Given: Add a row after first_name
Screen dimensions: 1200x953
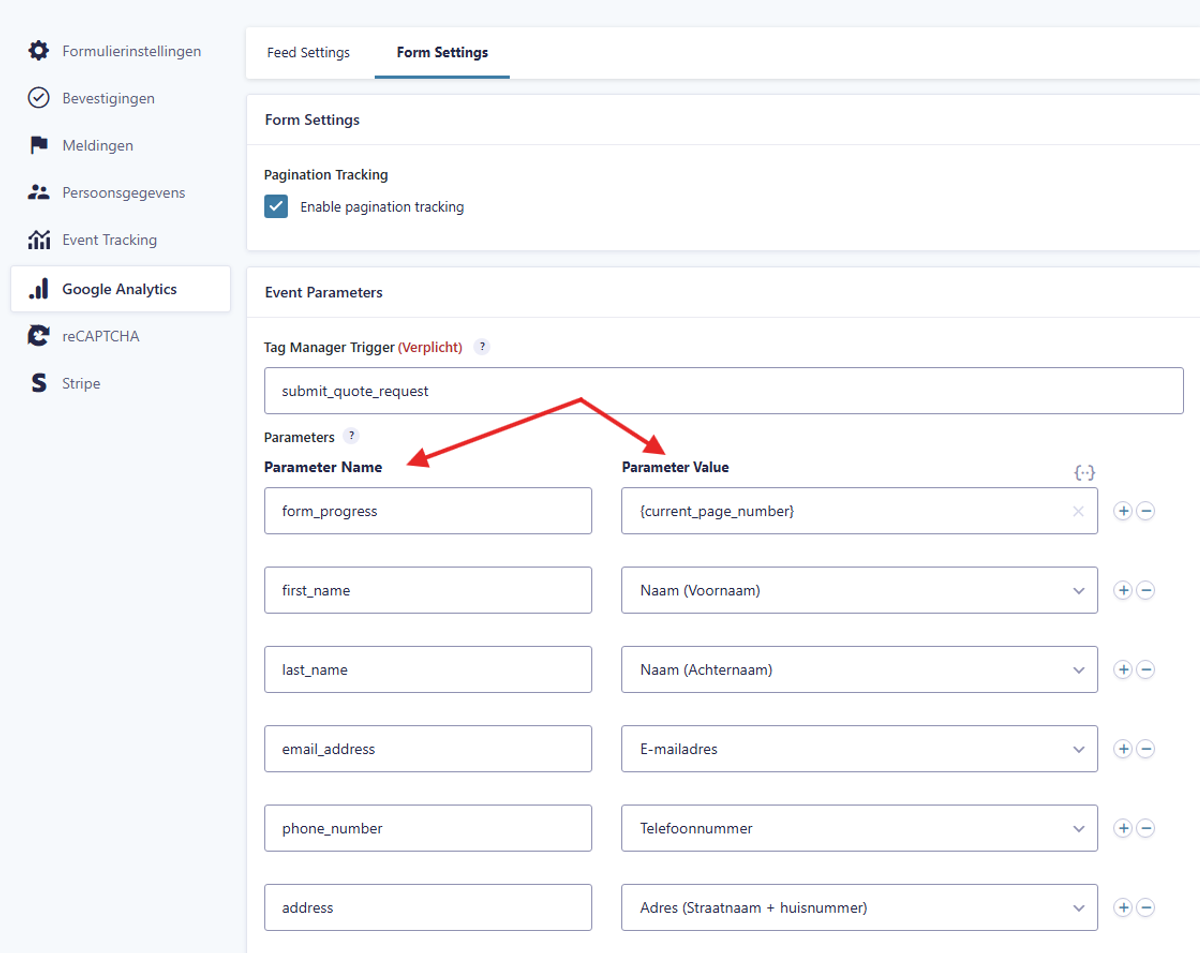Looking at the screenshot, I should 1123,590.
